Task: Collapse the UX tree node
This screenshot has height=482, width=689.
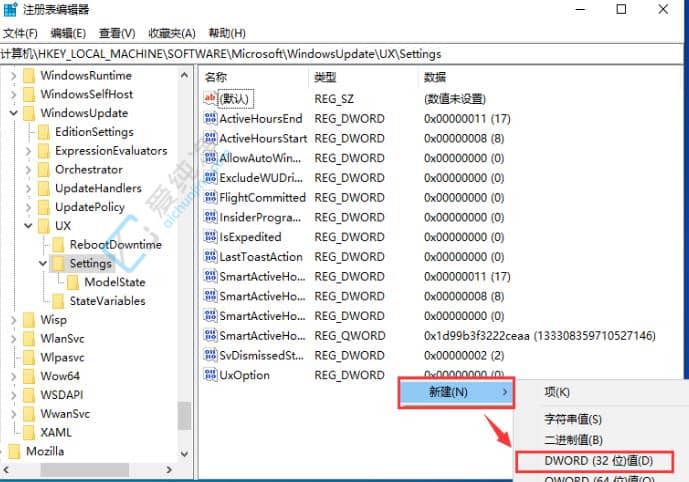Action: pos(28,226)
